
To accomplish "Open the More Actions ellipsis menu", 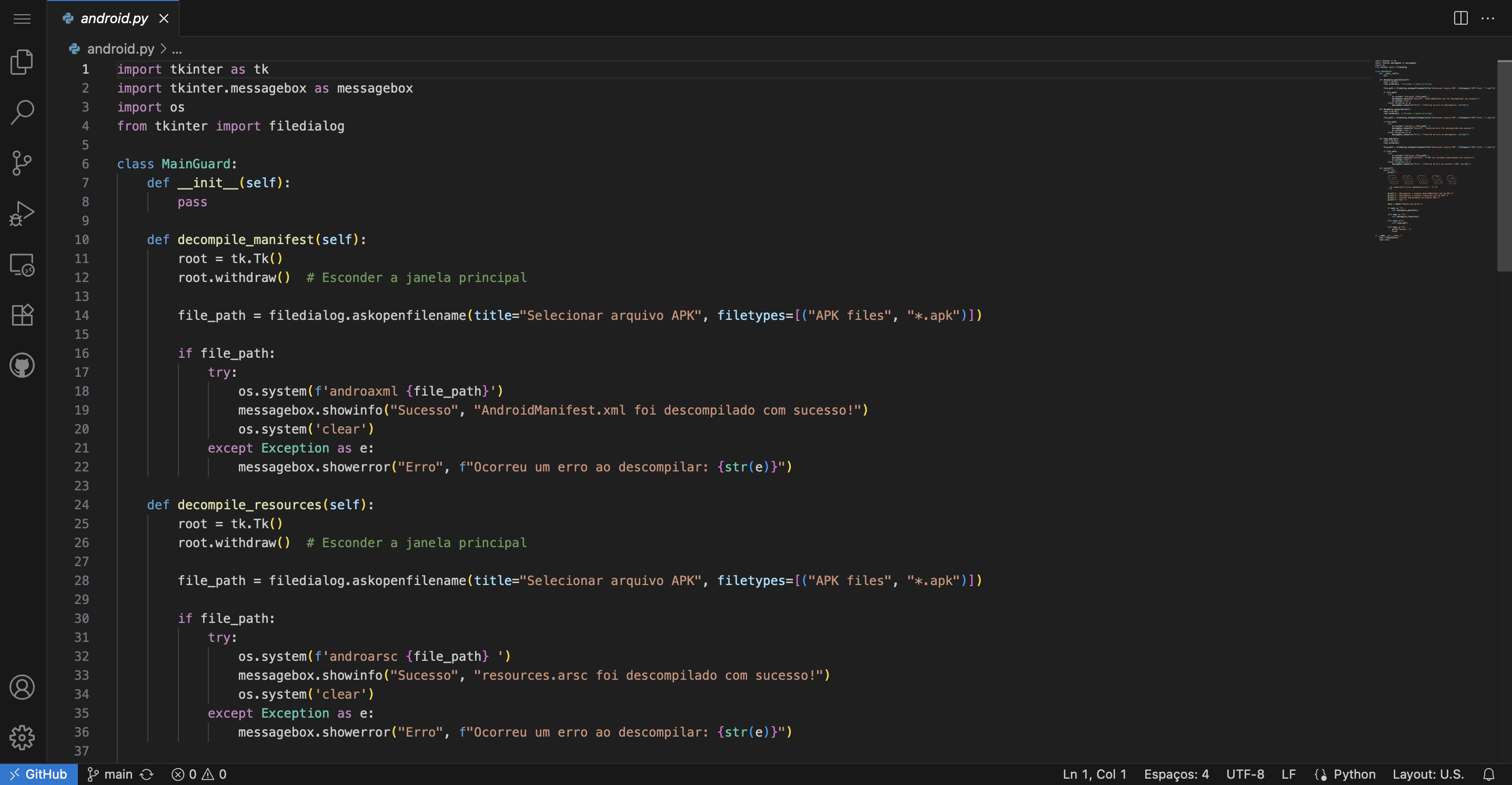I will pyautogui.click(x=1487, y=18).
